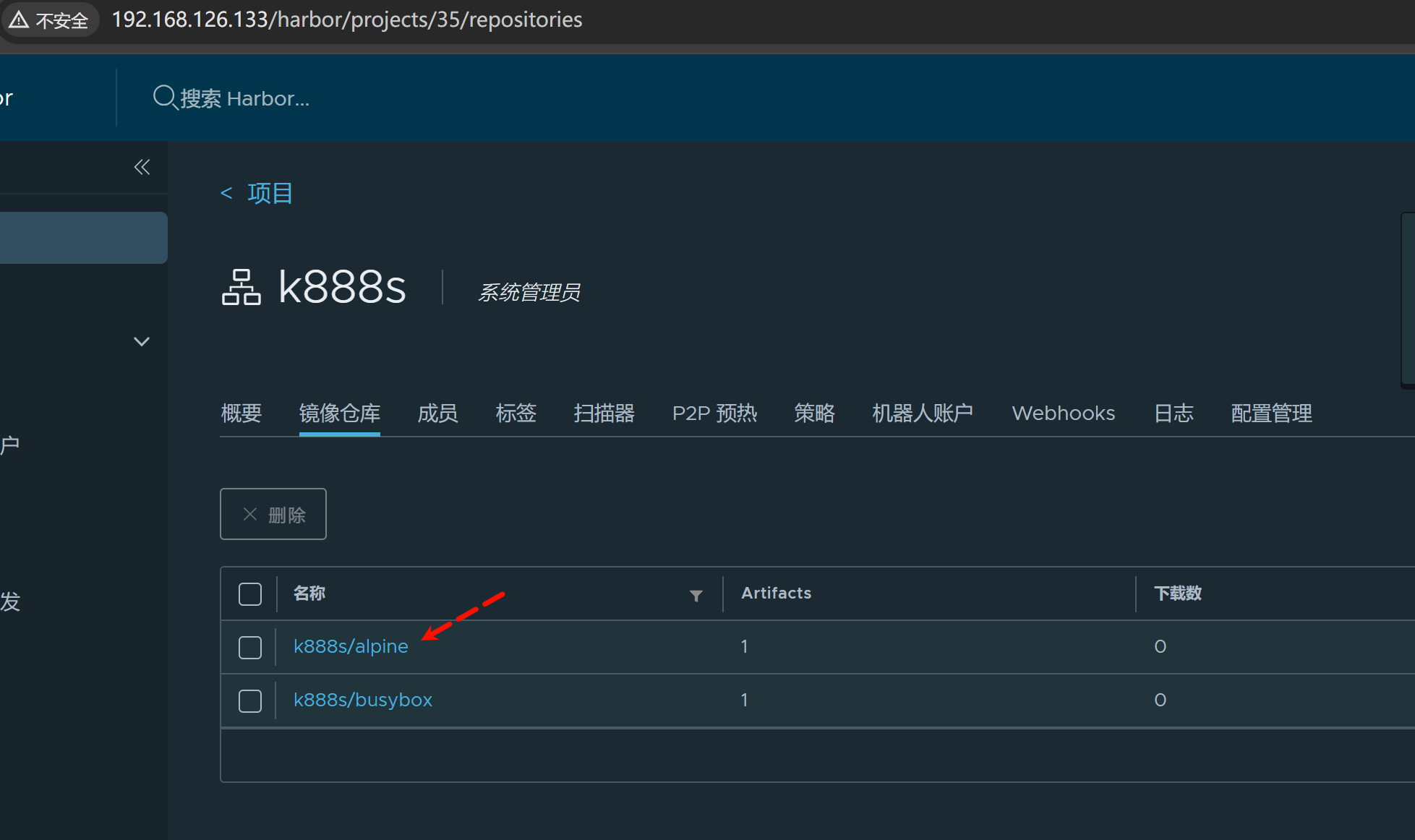Click the name column filter icon
Image resolution: width=1415 pixels, height=840 pixels.
point(696,595)
